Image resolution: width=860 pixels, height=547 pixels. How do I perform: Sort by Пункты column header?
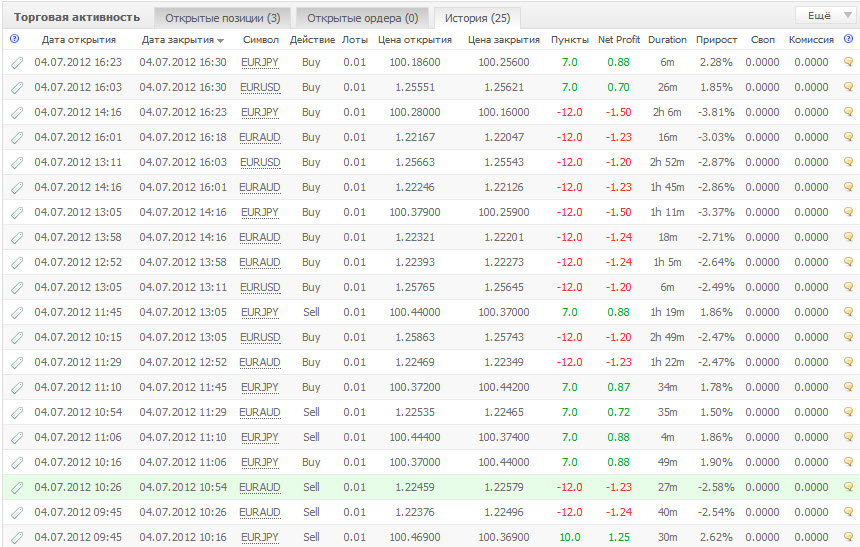pos(570,40)
